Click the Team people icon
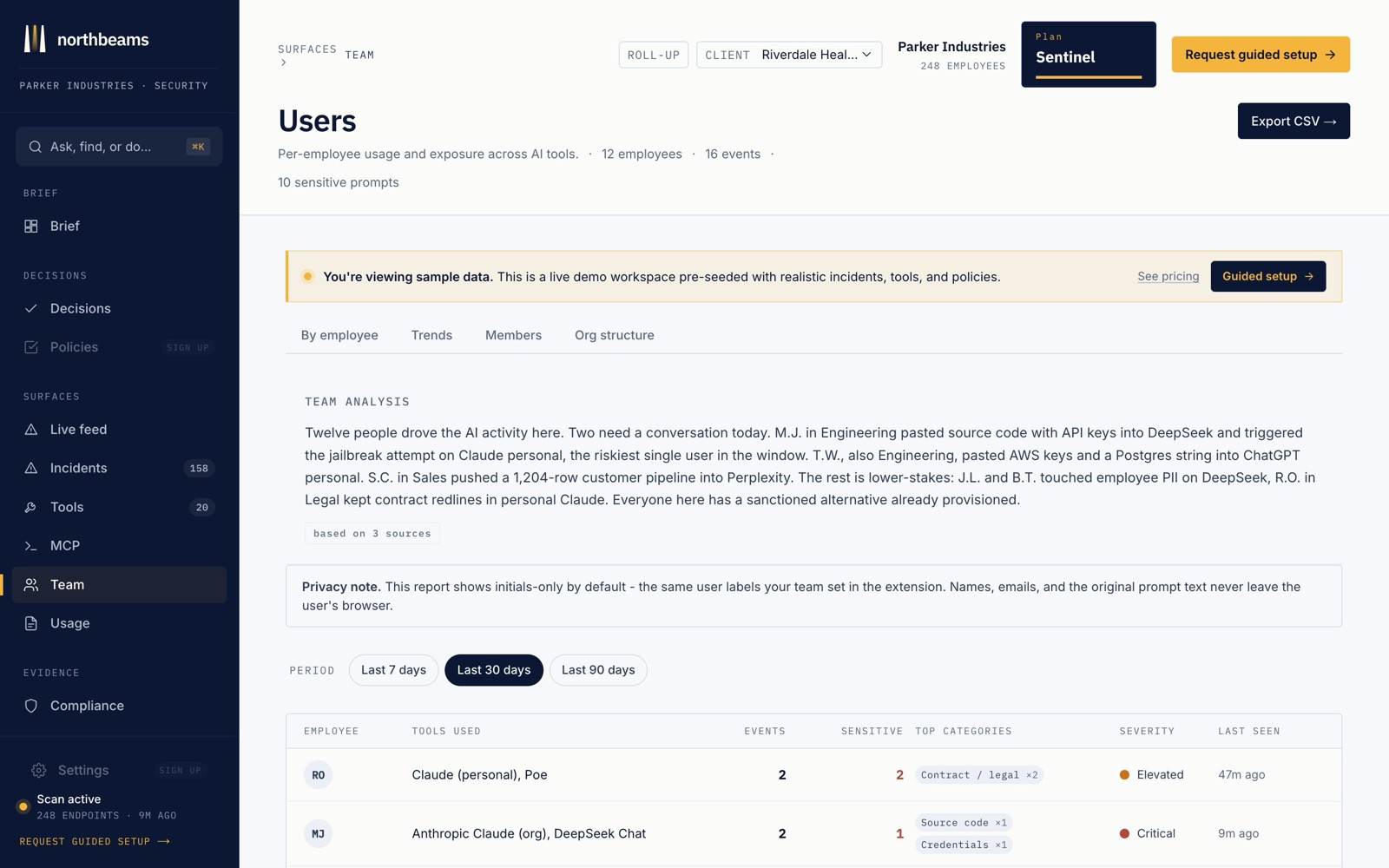Screen dimensions: 1389x868 31,585
